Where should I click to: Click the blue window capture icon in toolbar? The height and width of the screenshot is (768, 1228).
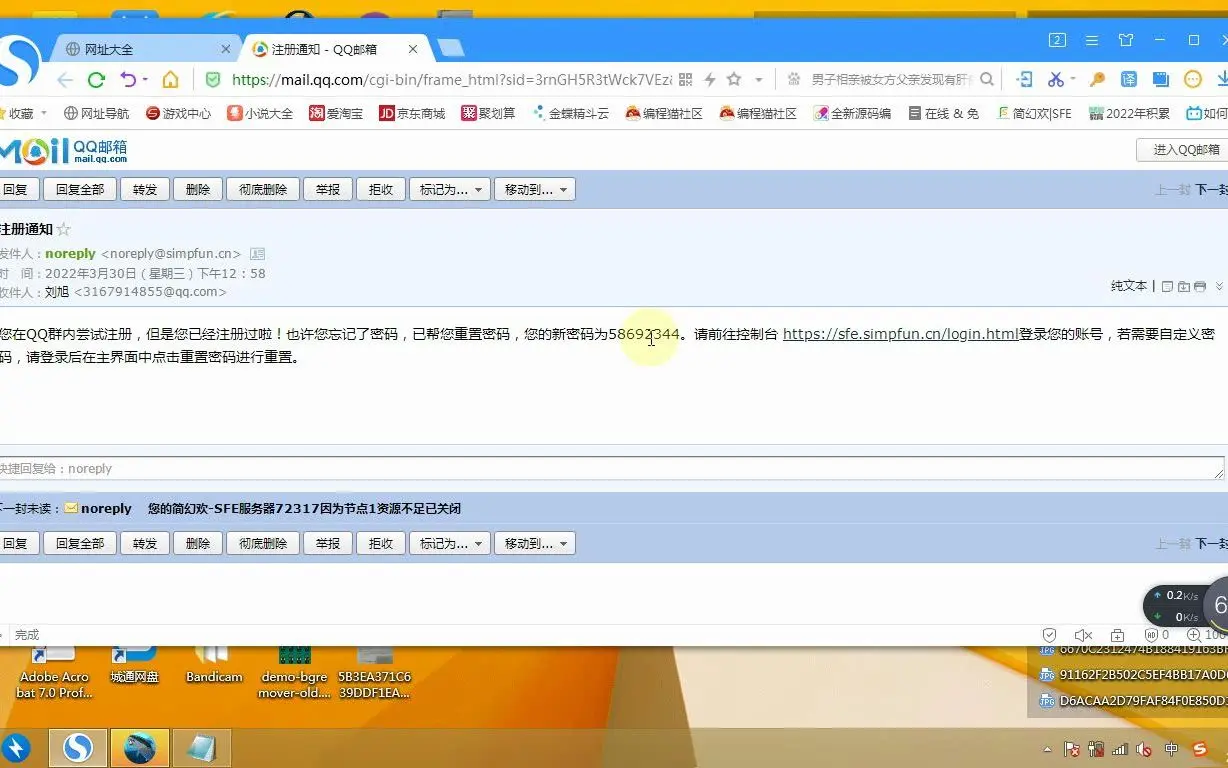pos(1160,80)
